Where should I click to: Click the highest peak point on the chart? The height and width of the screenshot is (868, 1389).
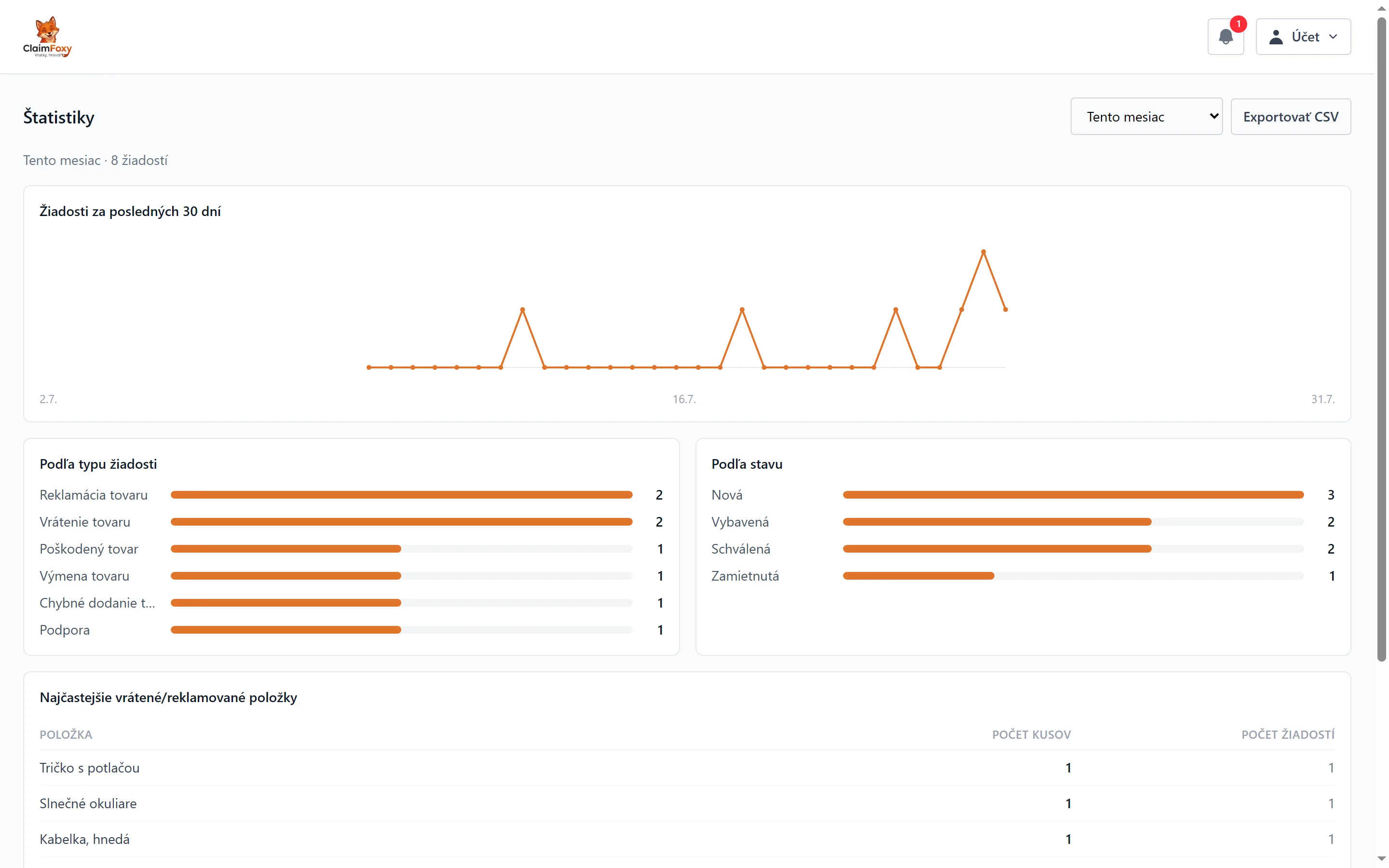[x=983, y=252]
